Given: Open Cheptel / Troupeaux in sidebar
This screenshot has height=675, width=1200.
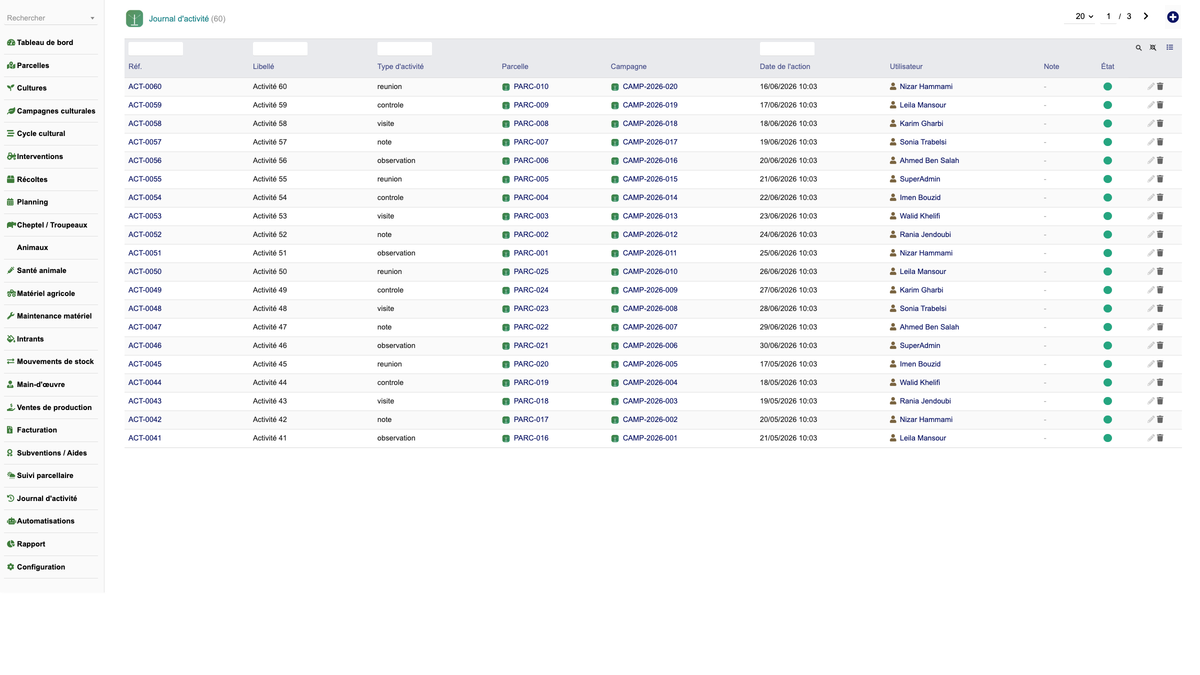Looking at the screenshot, I should [x=50, y=225].
